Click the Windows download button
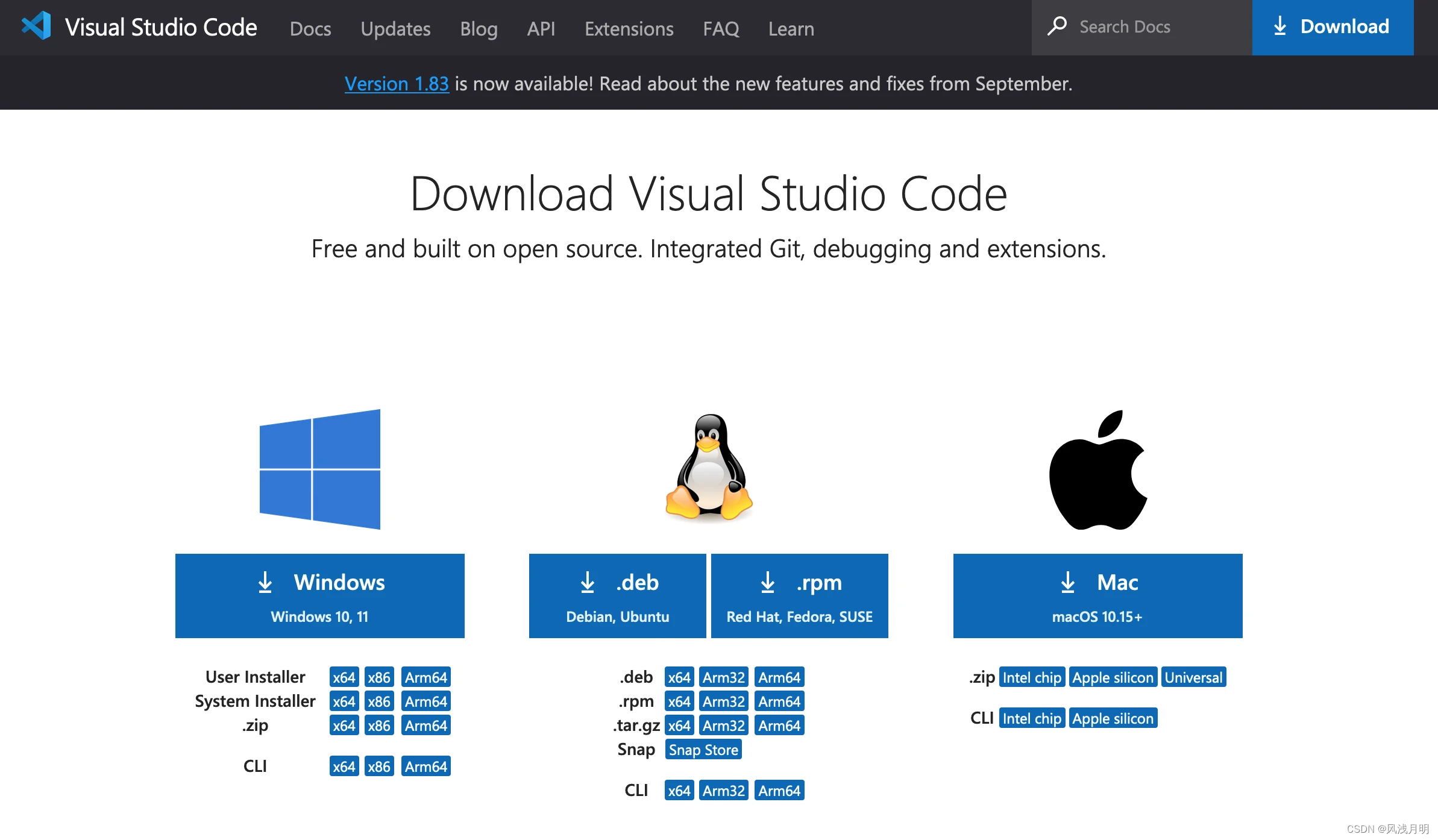Viewport: 1438px width, 840px height. [x=320, y=595]
